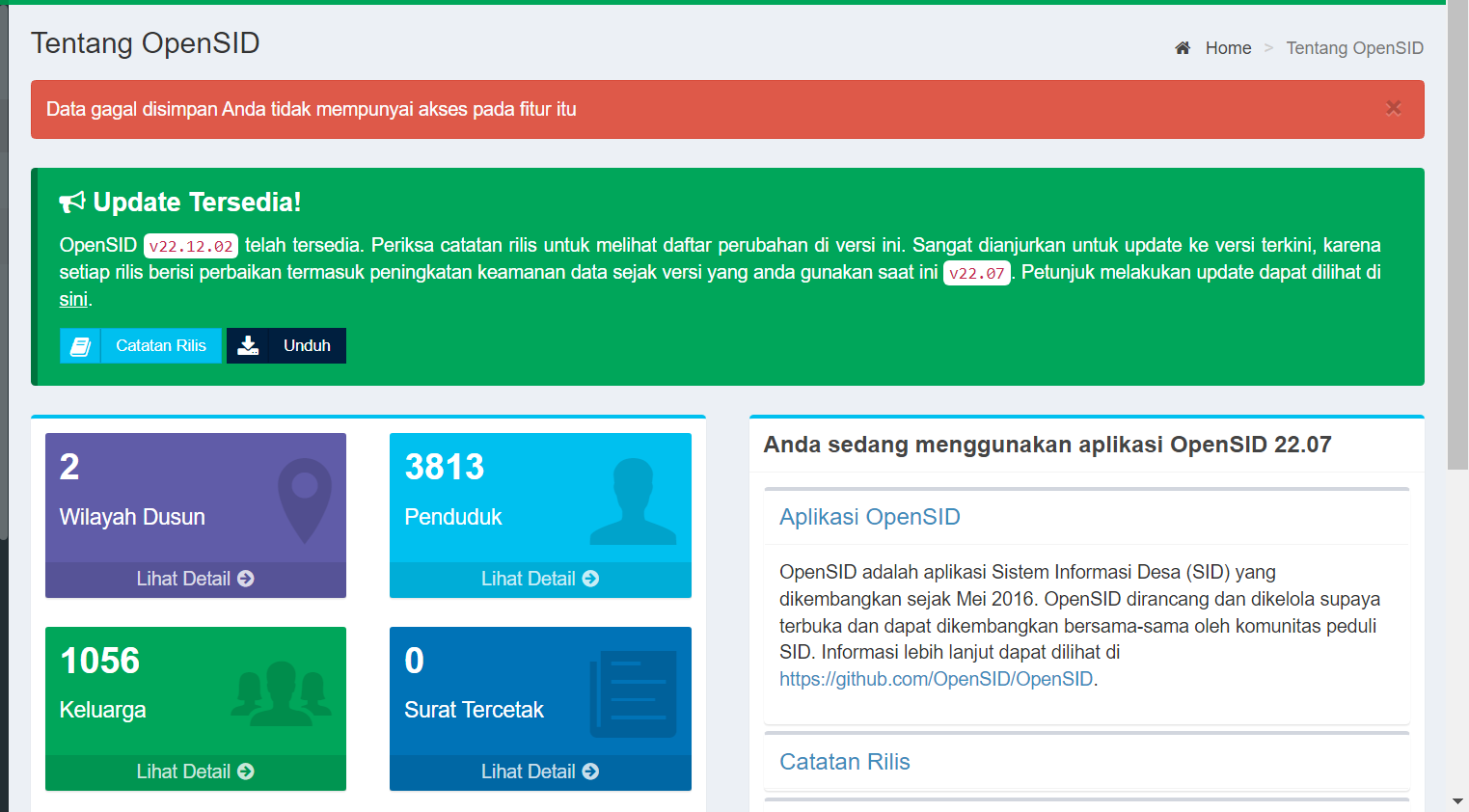Click the 1056 Keluarga count
Image resolution: width=1469 pixels, height=812 pixels.
click(100, 661)
